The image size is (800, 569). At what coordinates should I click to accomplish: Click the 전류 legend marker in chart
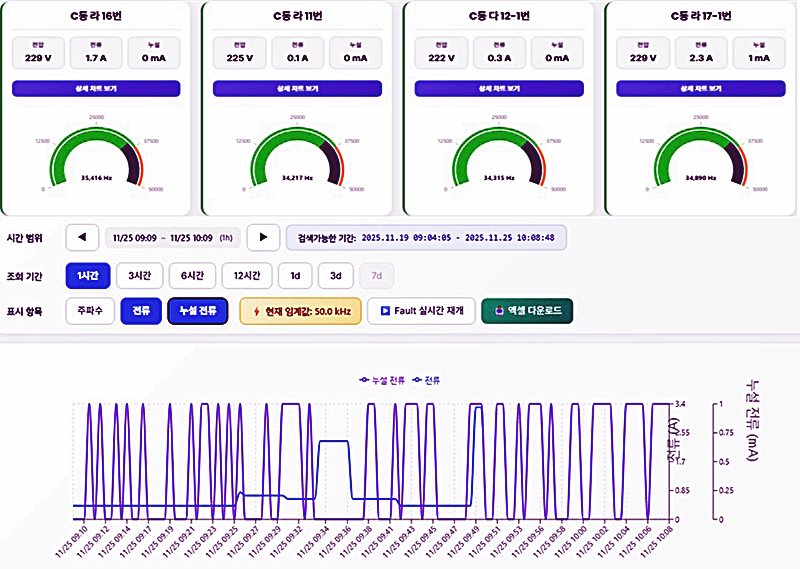pyautogui.click(x=416, y=380)
